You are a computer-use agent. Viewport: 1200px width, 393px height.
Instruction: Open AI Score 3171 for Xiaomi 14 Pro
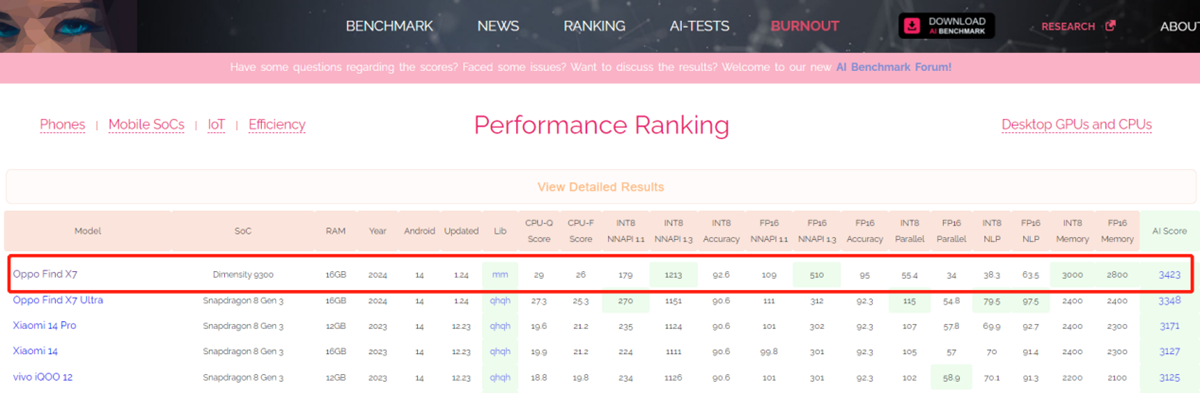(x=1169, y=326)
